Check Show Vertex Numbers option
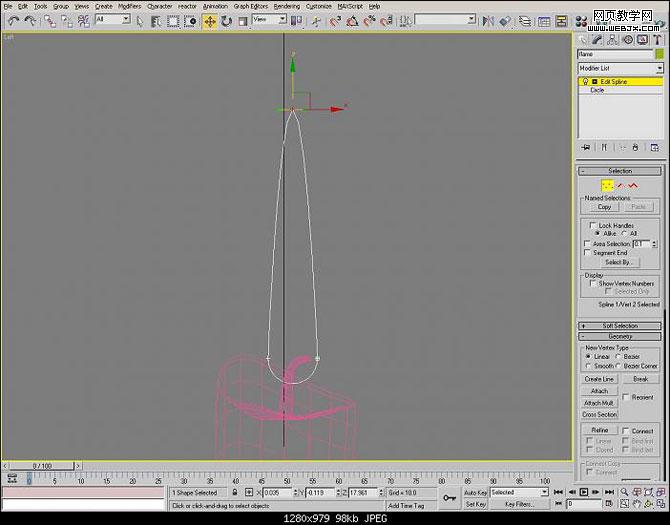 pos(593,283)
